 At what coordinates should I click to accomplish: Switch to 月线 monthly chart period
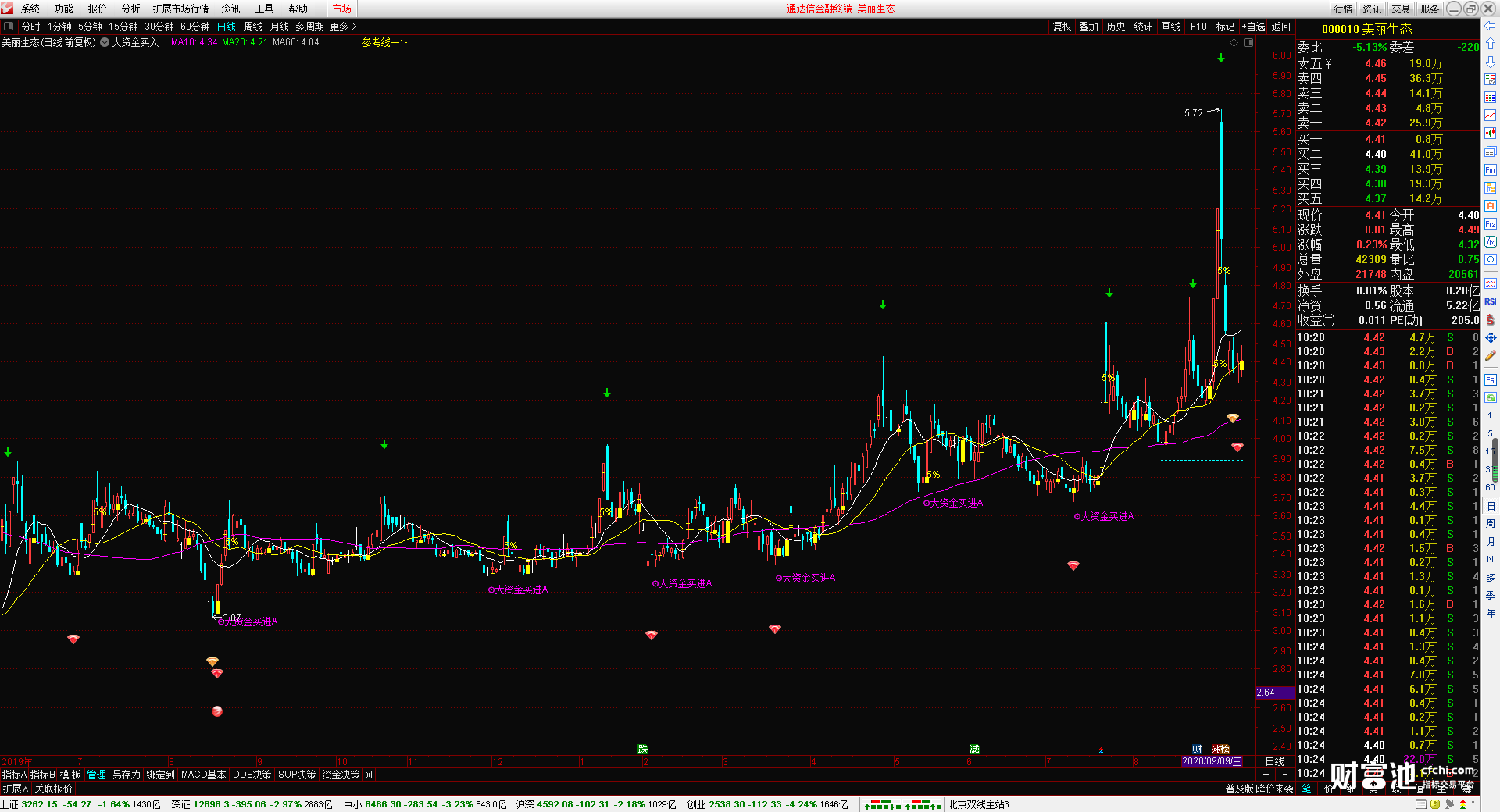(280, 27)
